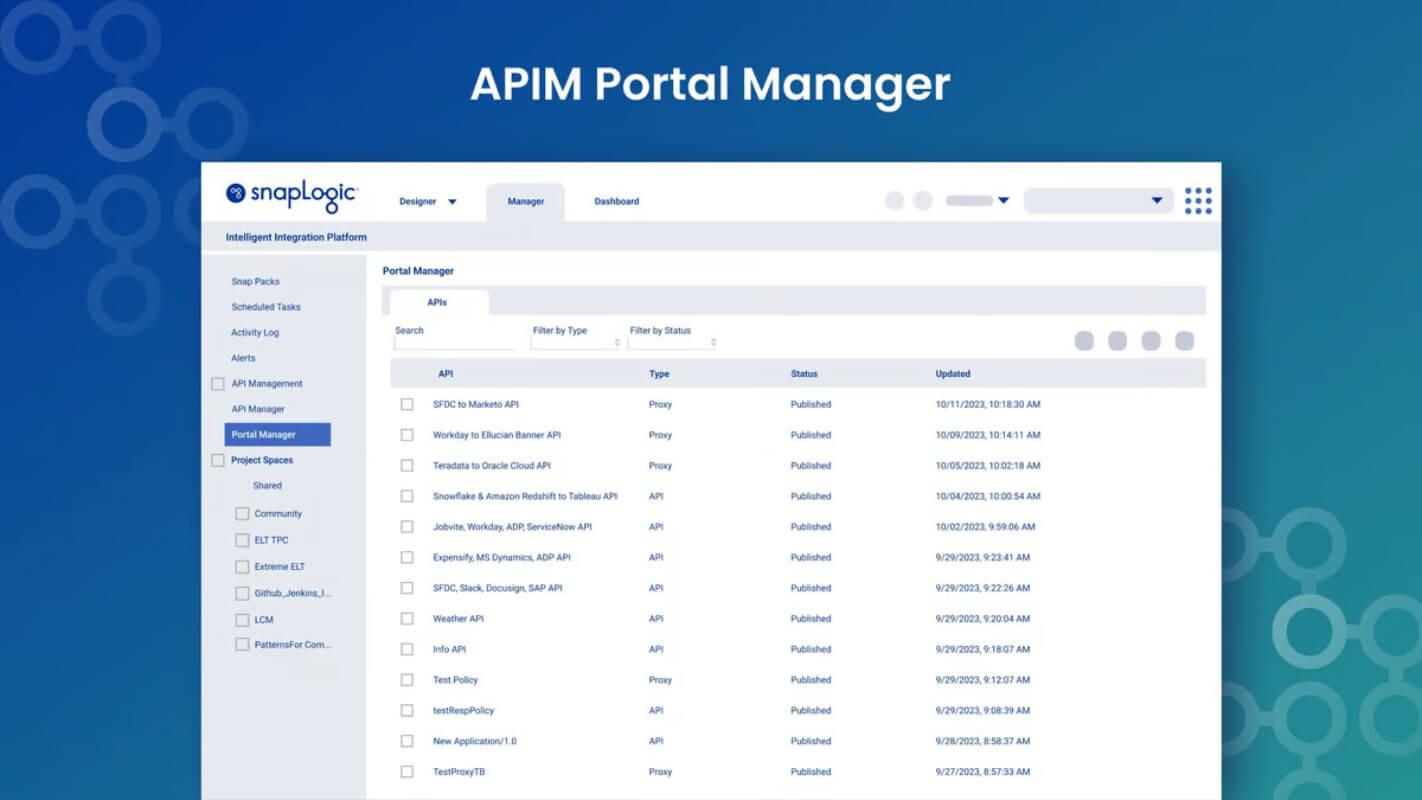Click the Intelligent Integration Platform label

point(296,238)
